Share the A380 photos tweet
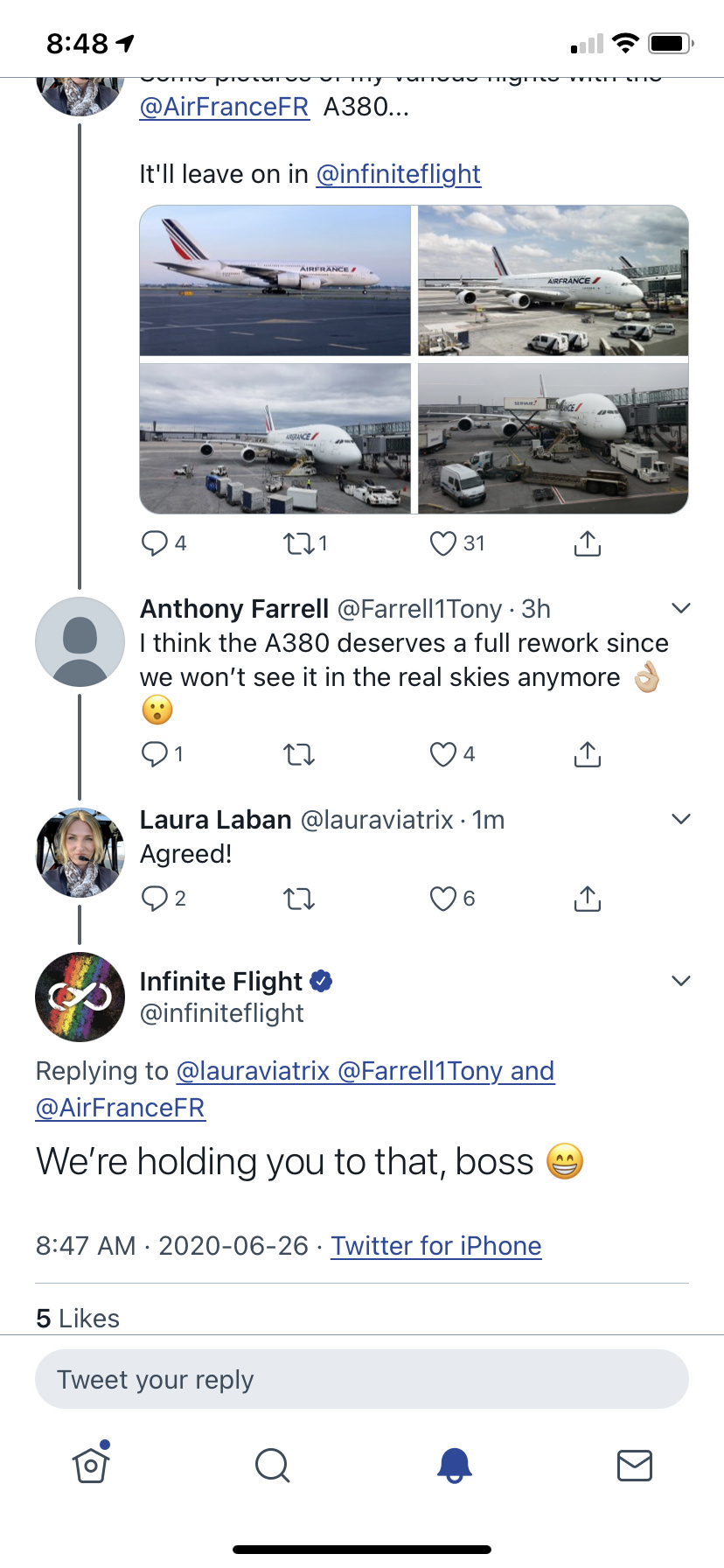Screen dimensions: 724x1568 [x=588, y=544]
